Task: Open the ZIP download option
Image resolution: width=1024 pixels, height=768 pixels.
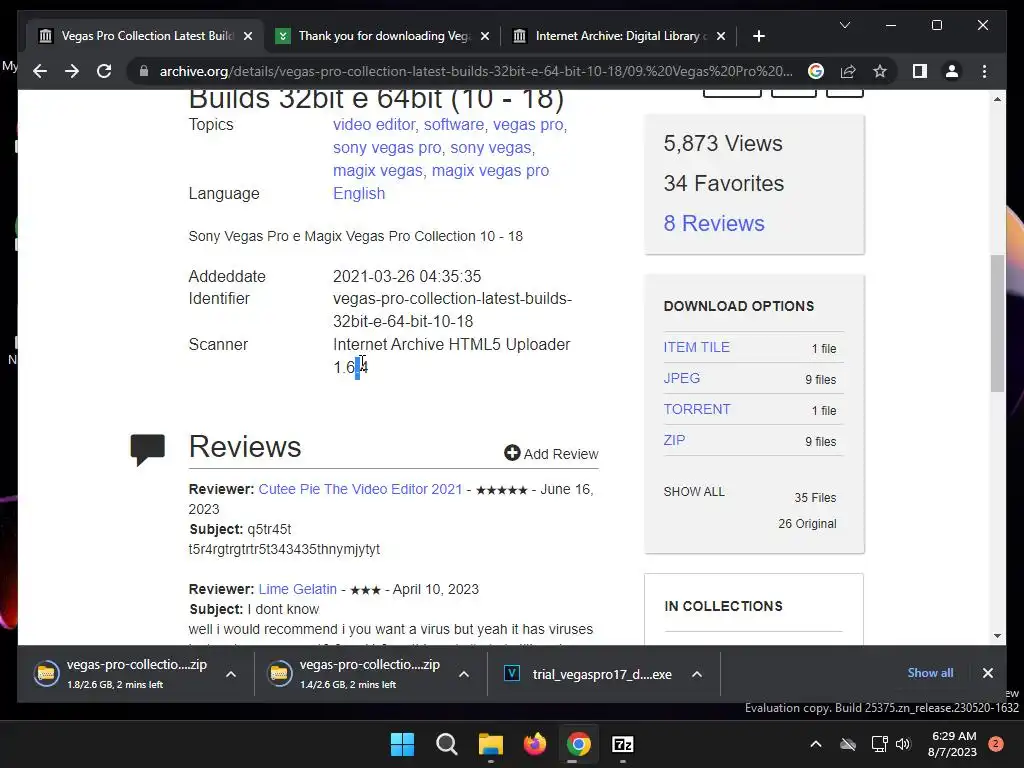Action: point(675,440)
